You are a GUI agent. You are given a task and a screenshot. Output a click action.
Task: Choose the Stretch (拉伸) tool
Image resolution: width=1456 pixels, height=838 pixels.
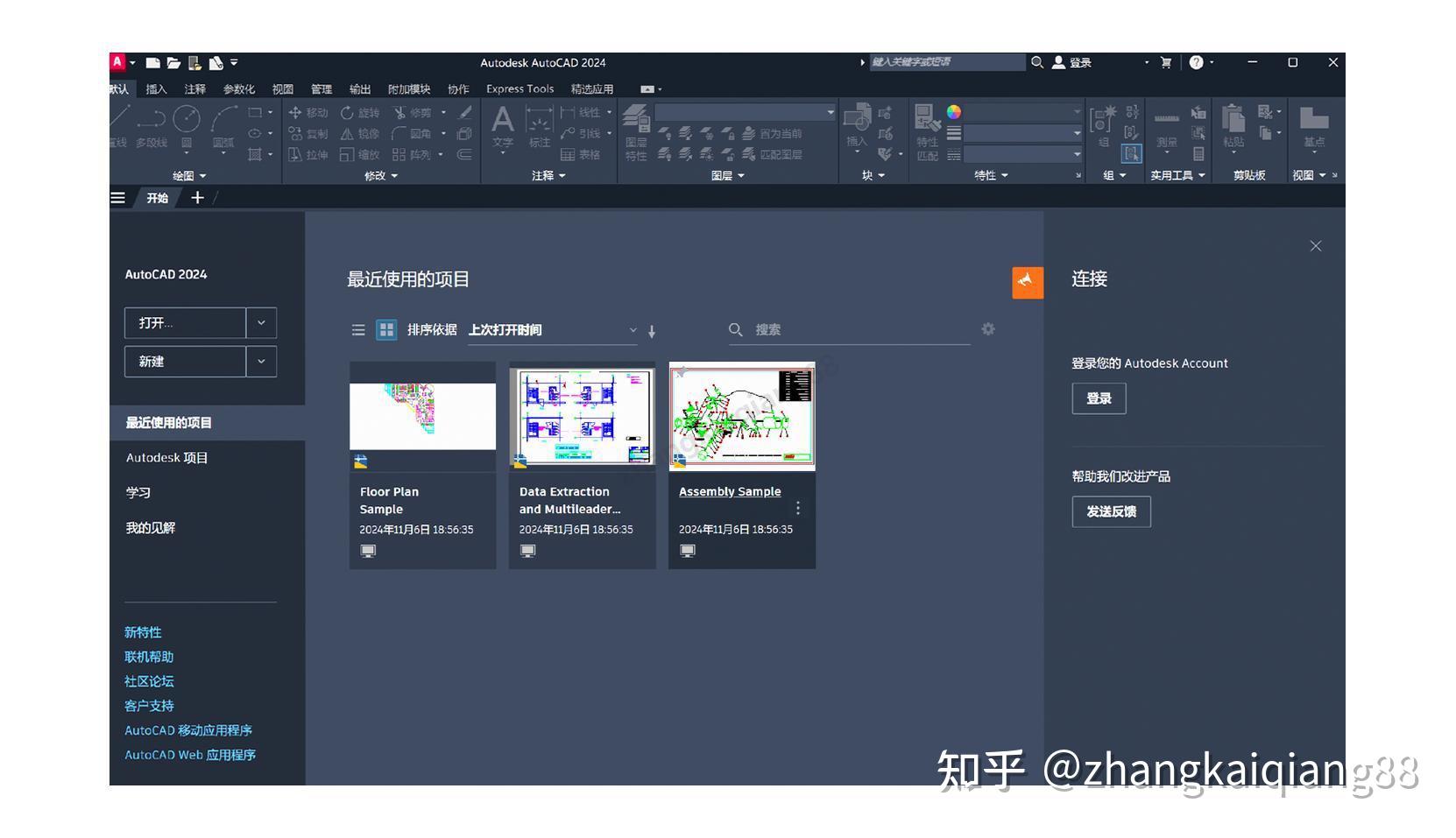307,155
